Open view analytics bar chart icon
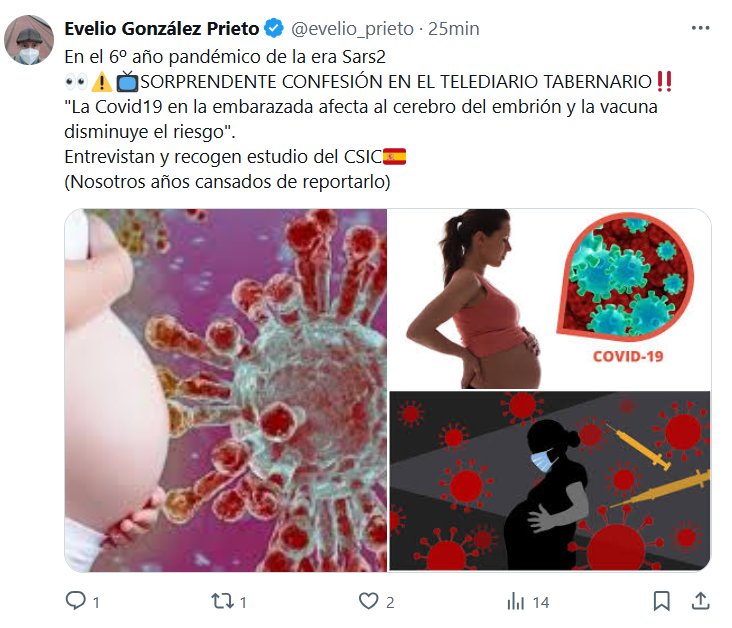This screenshot has height=628, width=732. click(x=516, y=601)
